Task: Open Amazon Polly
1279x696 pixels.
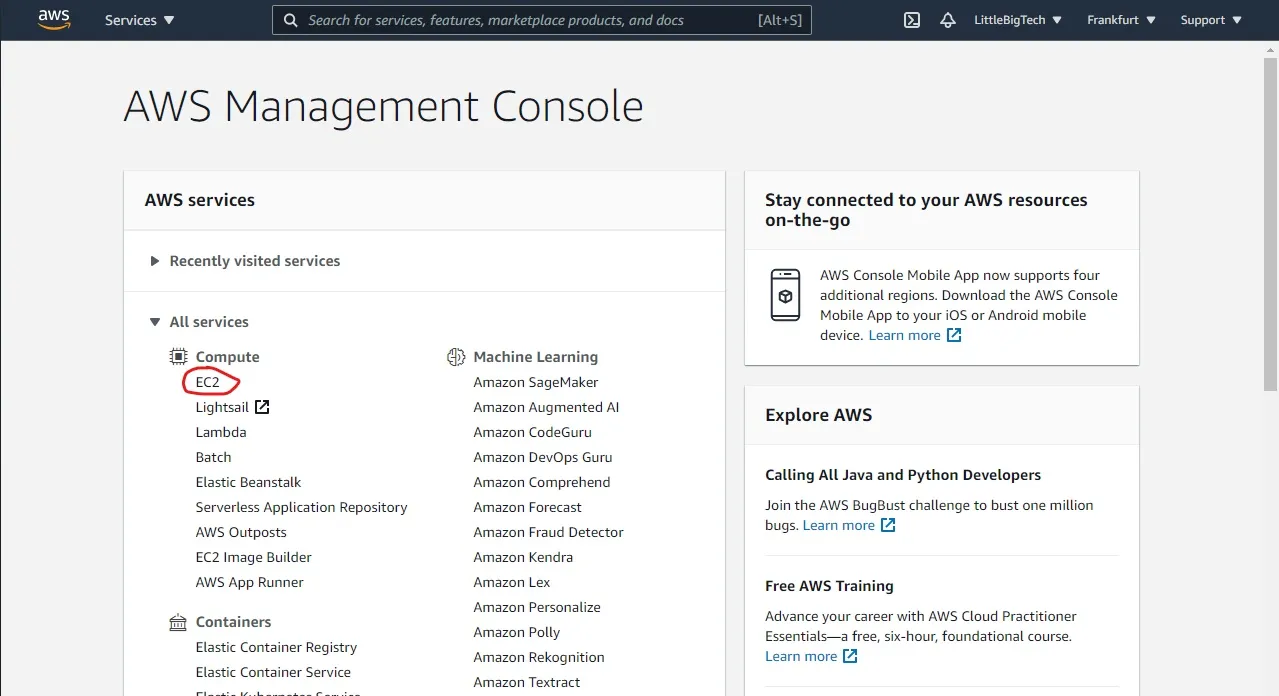Action: [517, 632]
